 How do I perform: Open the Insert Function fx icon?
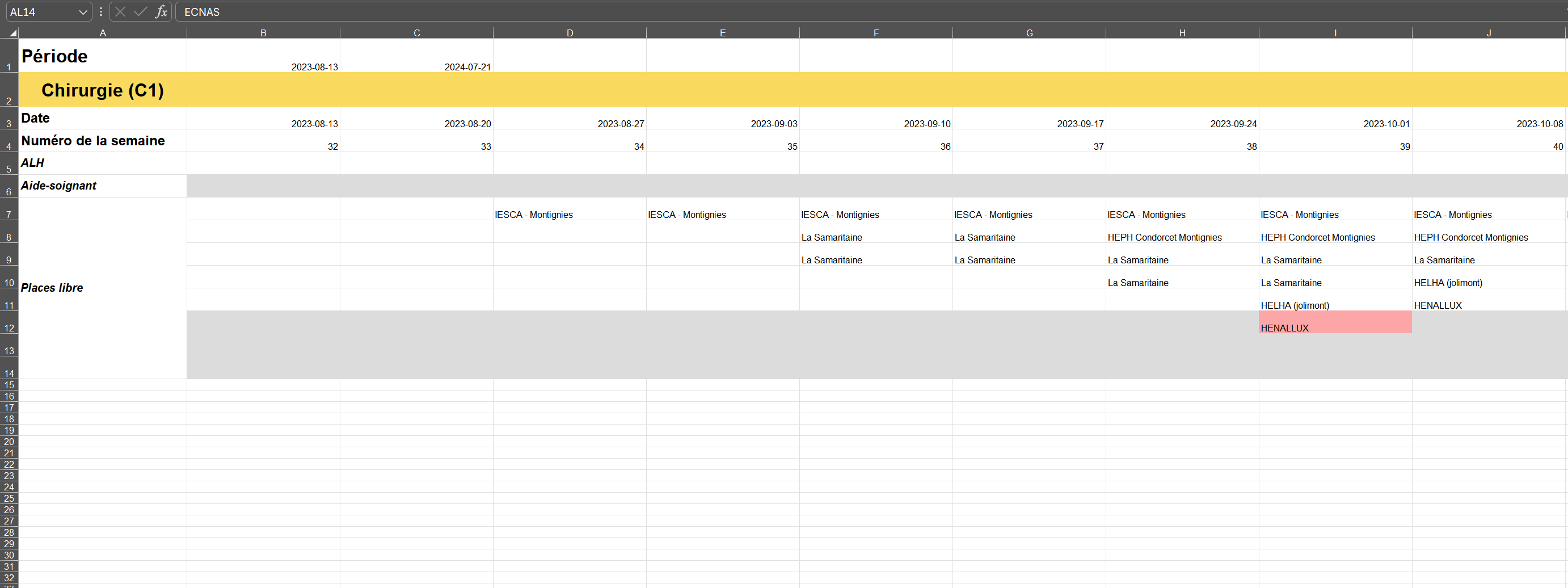coord(161,11)
